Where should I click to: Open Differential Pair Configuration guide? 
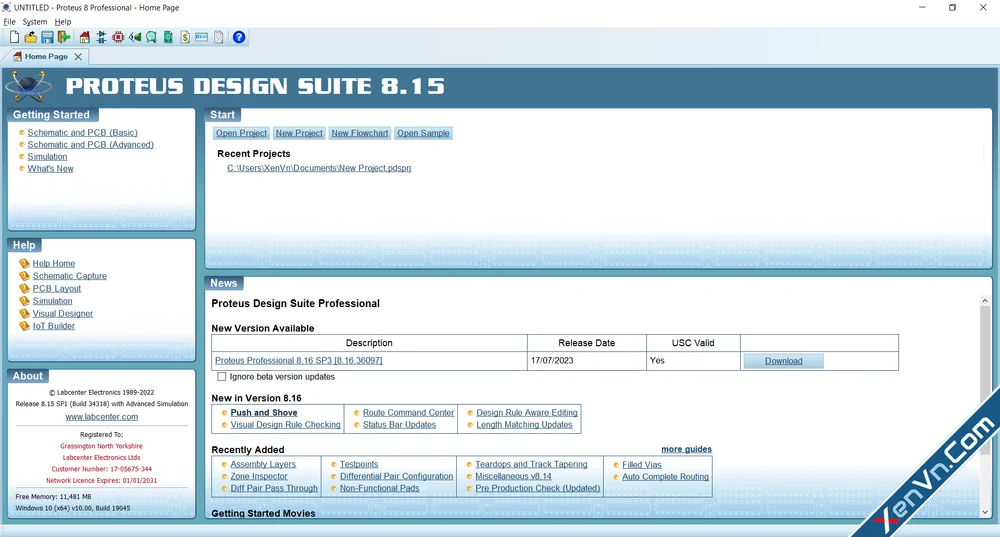tap(396, 476)
